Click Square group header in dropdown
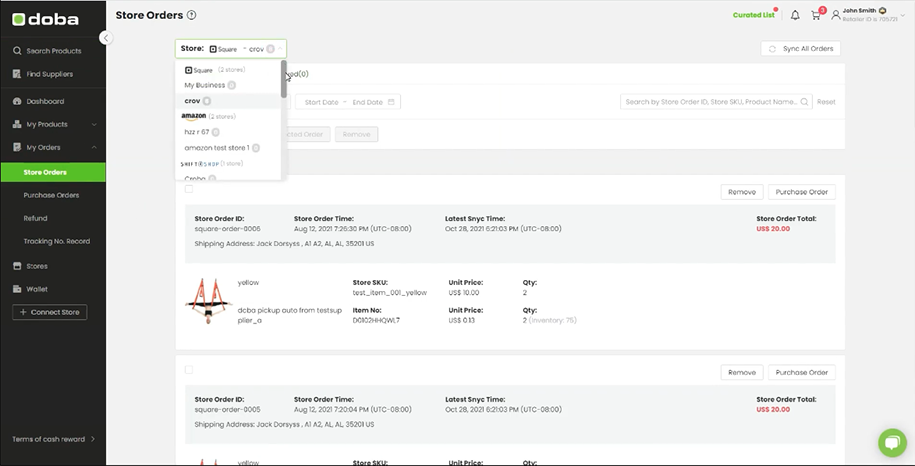Viewport: 915px width, 466px height. click(215, 70)
